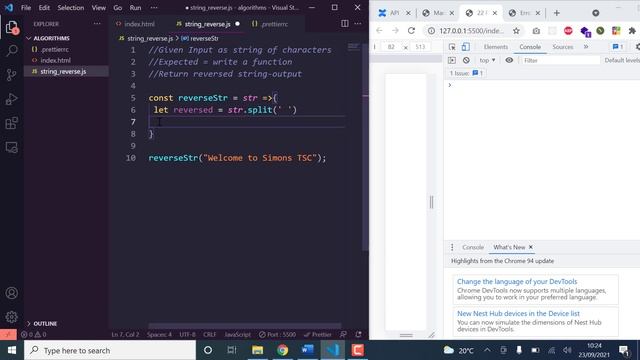The image size is (640, 360).
Task: Open the Run menu
Action: [136, 8]
